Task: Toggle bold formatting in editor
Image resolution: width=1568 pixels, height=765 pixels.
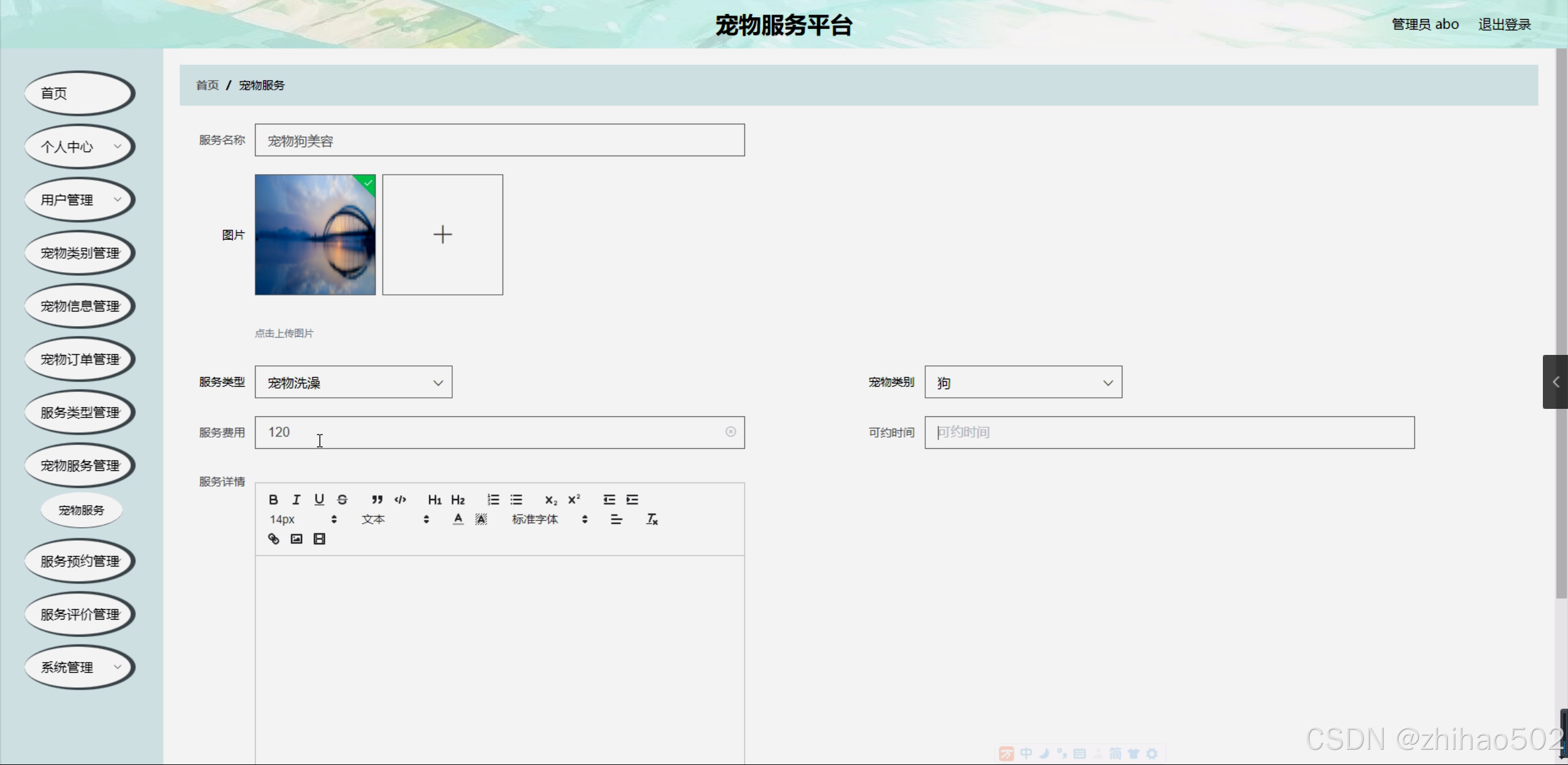Action: [273, 500]
